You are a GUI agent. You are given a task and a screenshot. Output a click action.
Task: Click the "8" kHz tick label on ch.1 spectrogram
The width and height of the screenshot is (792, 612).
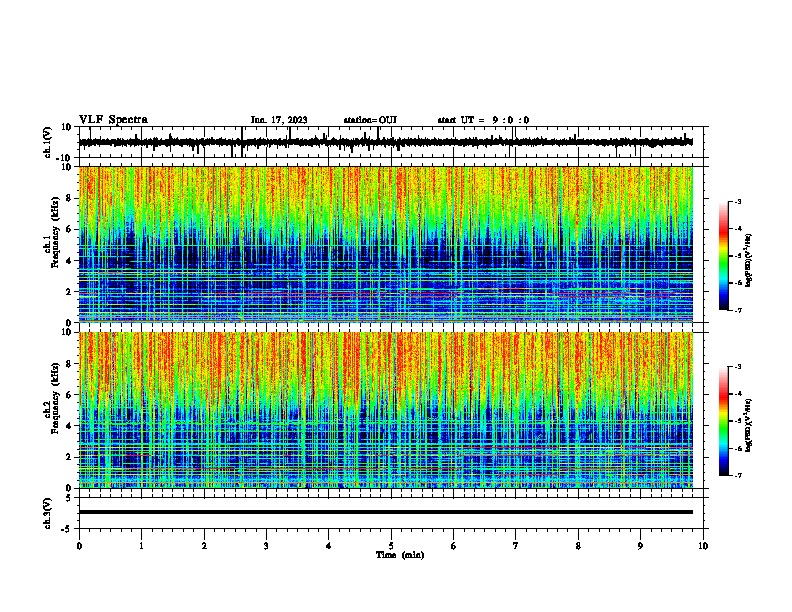(69, 198)
